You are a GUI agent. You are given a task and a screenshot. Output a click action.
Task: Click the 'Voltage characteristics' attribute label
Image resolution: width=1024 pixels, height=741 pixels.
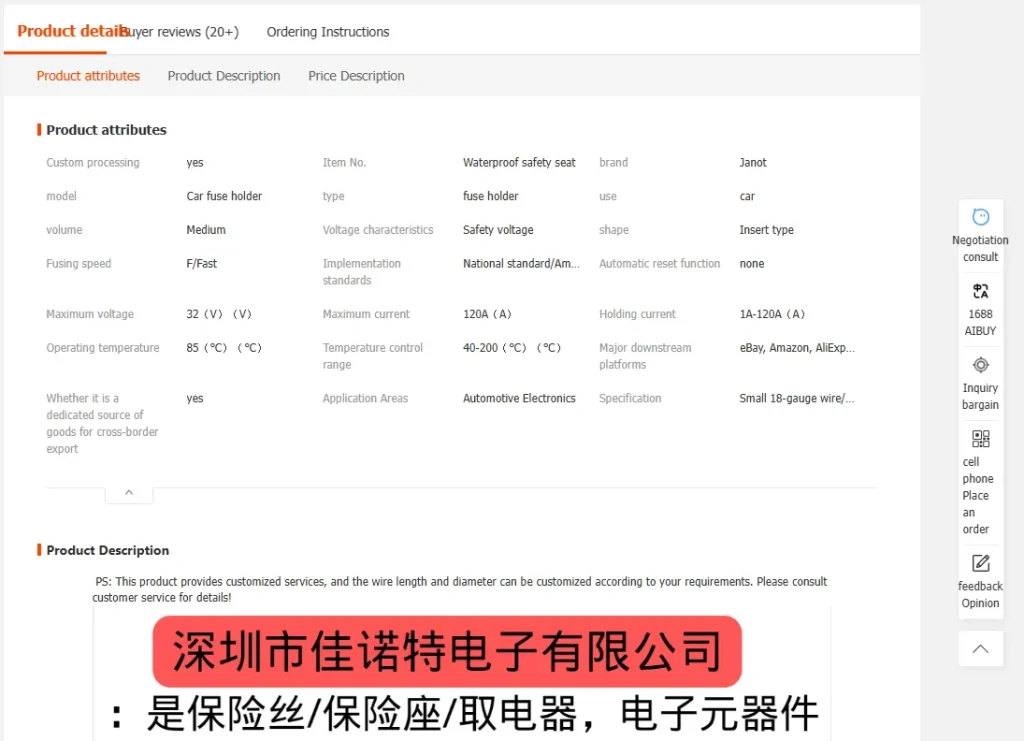pyautogui.click(x=377, y=230)
